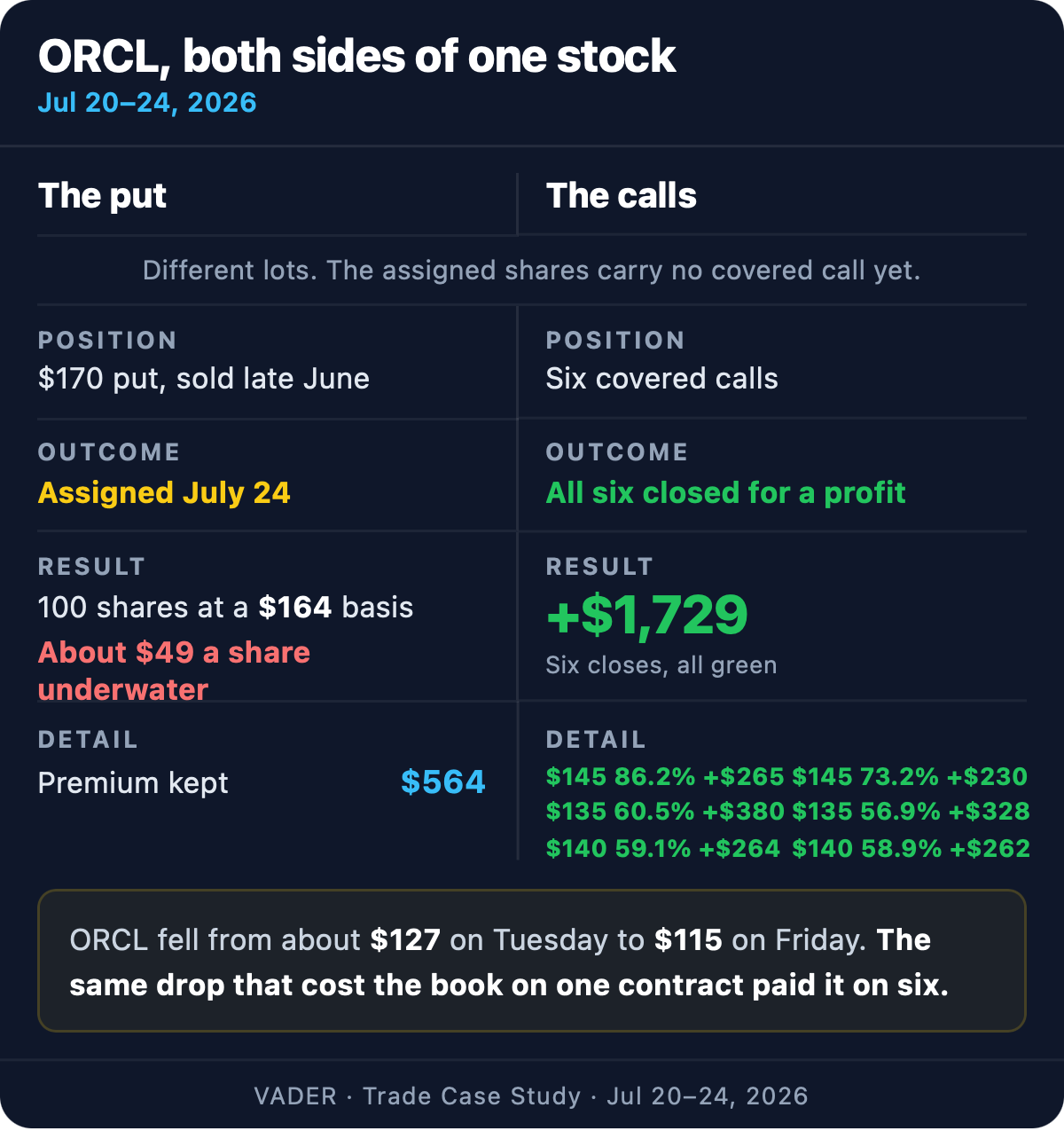
Task: Click the "Premium kept" label
Action: tap(133, 783)
